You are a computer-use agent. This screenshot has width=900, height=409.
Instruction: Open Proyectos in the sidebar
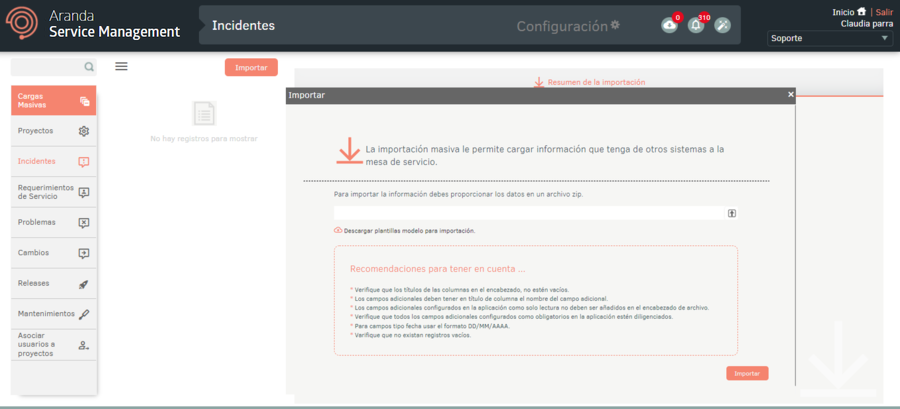pyautogui.click(x=53, y=131)
